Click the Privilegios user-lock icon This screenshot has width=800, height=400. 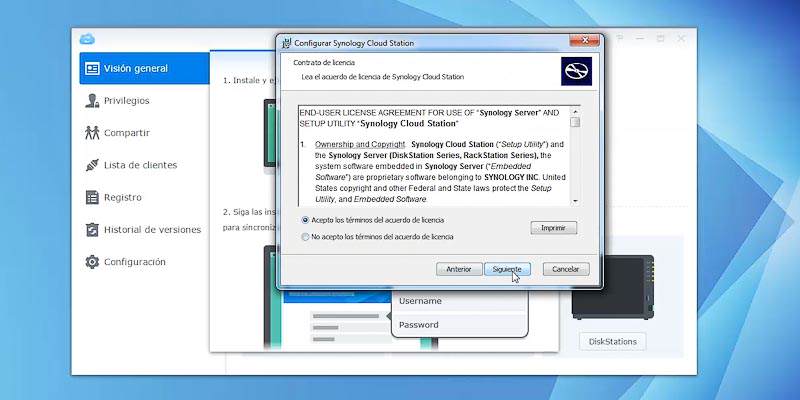[92, 101]
